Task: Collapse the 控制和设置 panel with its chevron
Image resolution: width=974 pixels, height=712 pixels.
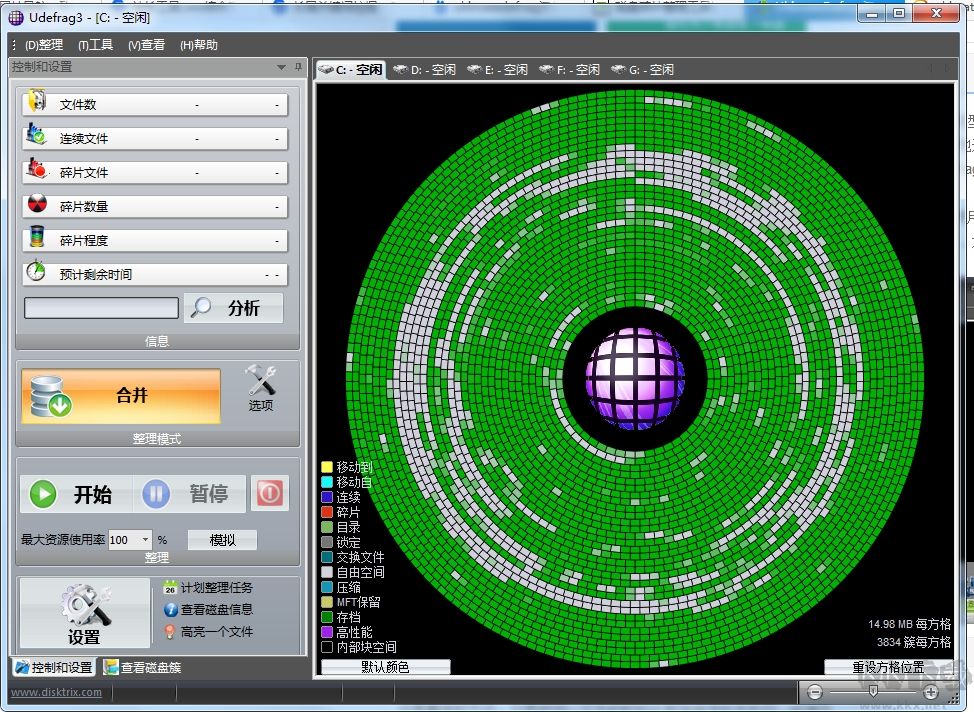Action: point(283,68)
